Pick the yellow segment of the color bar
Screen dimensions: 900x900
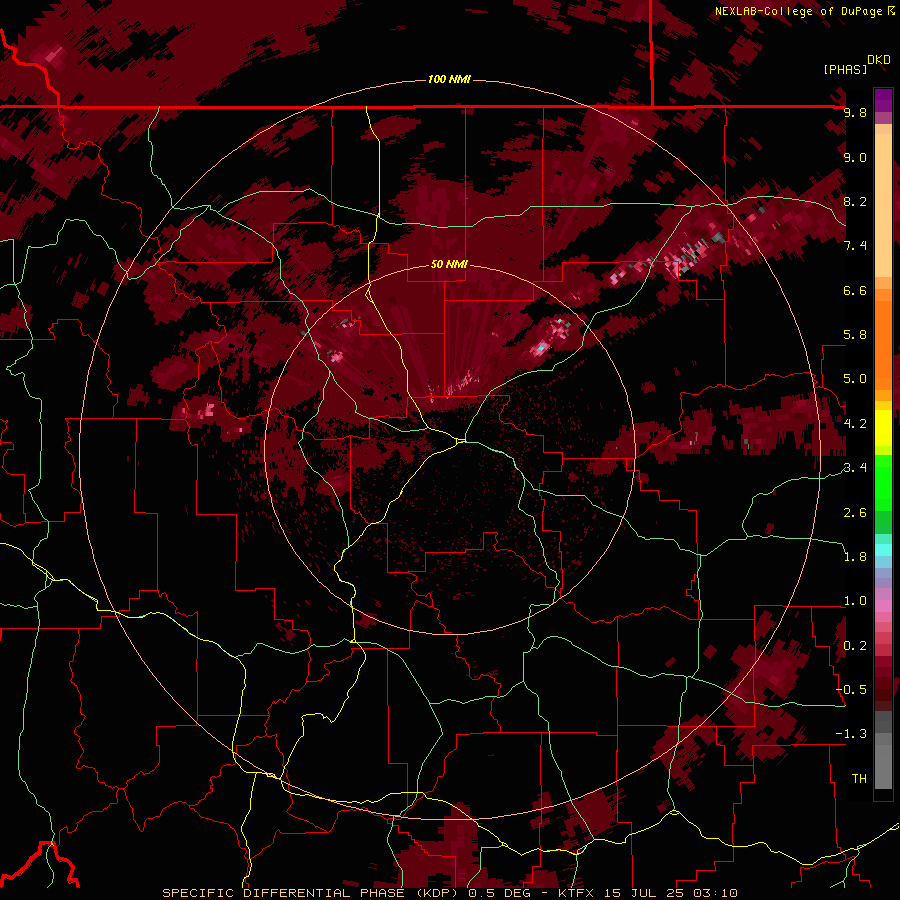pos(883,428)
